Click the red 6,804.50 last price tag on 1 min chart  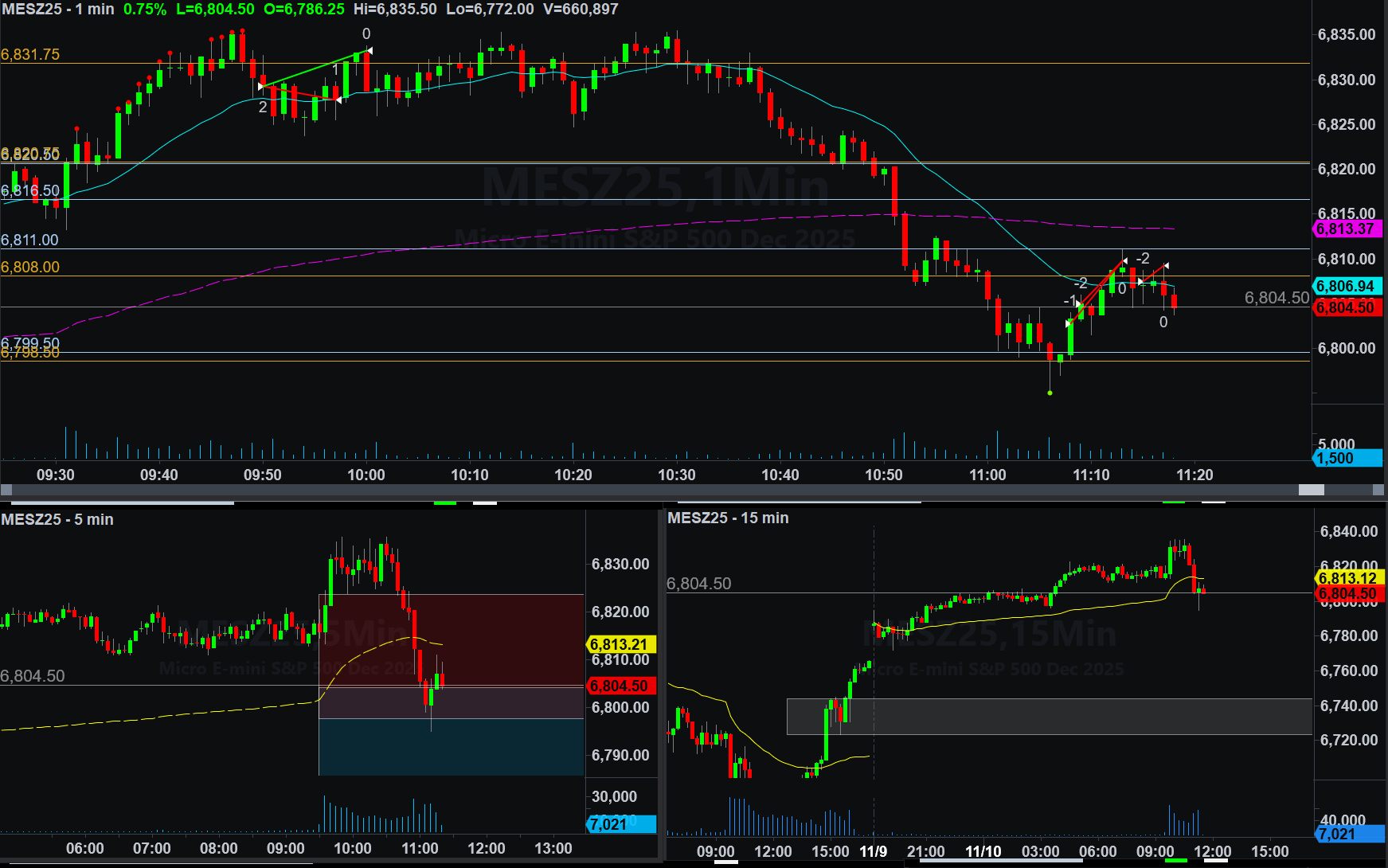1345,307
